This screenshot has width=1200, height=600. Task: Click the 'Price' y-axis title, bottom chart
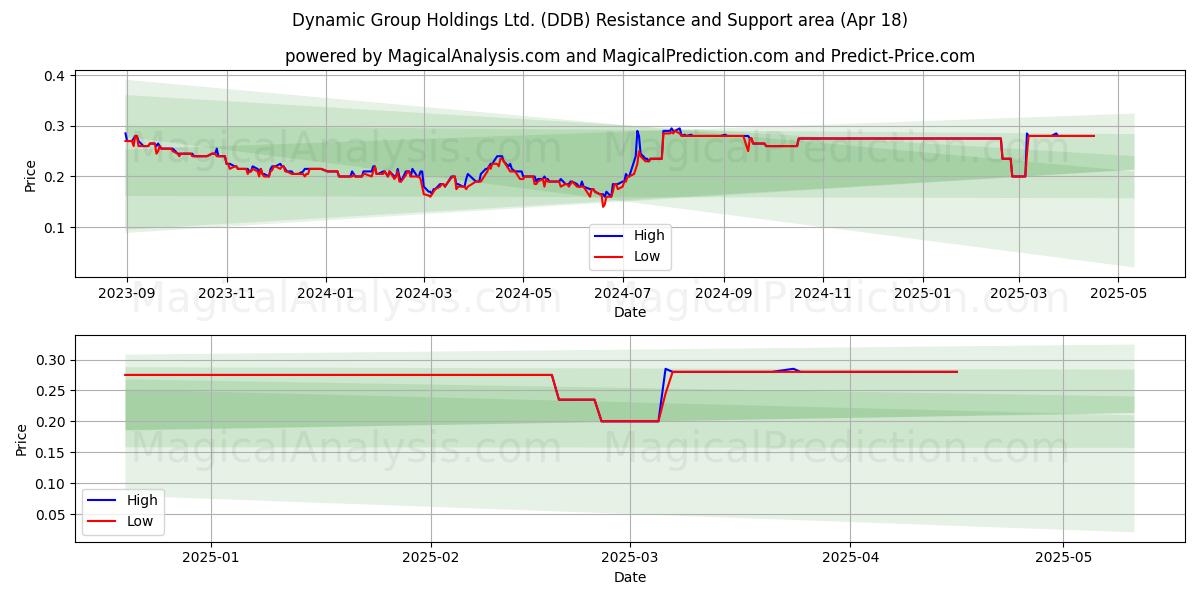tap(22, 439)
